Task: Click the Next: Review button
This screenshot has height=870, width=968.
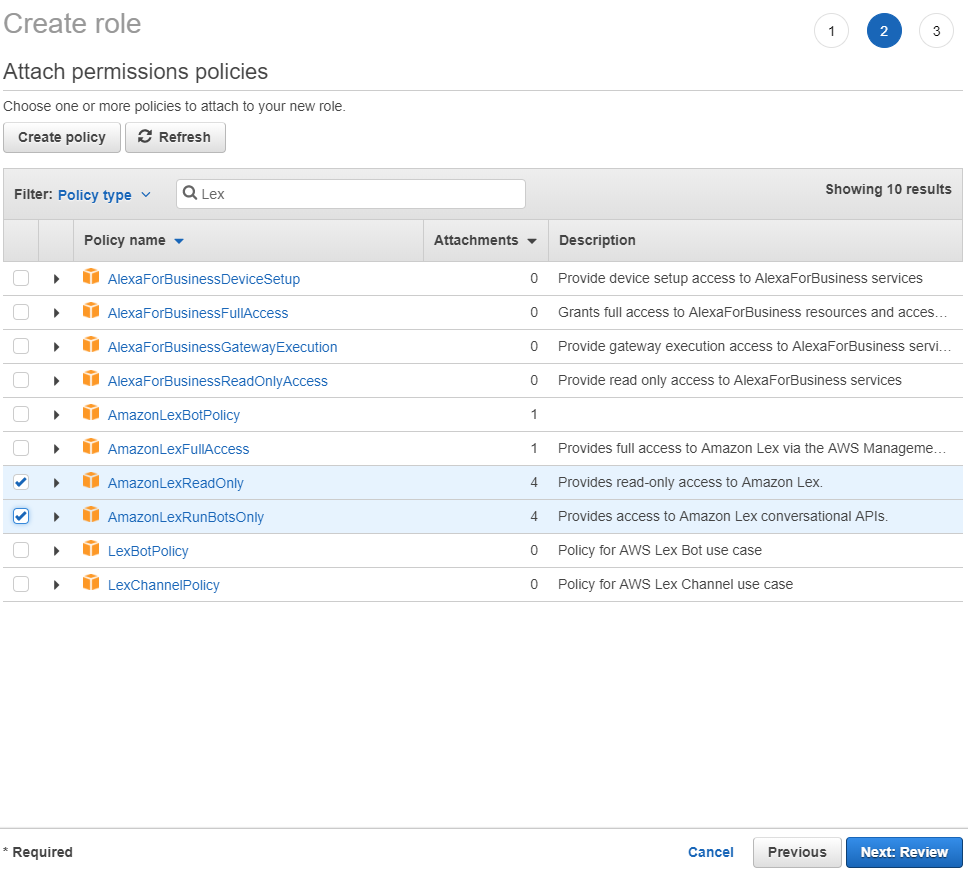Action: 904,852
